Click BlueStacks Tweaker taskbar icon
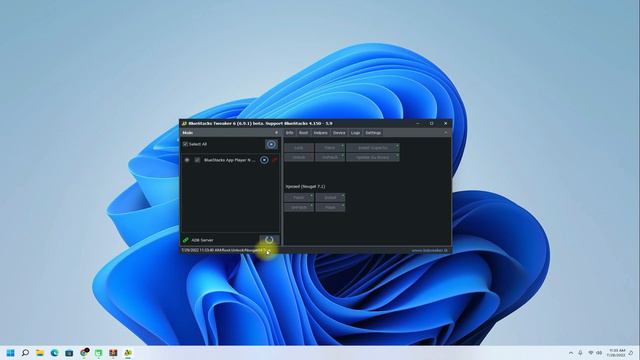The width and height of the screenshot is (640, 360). 128,353
